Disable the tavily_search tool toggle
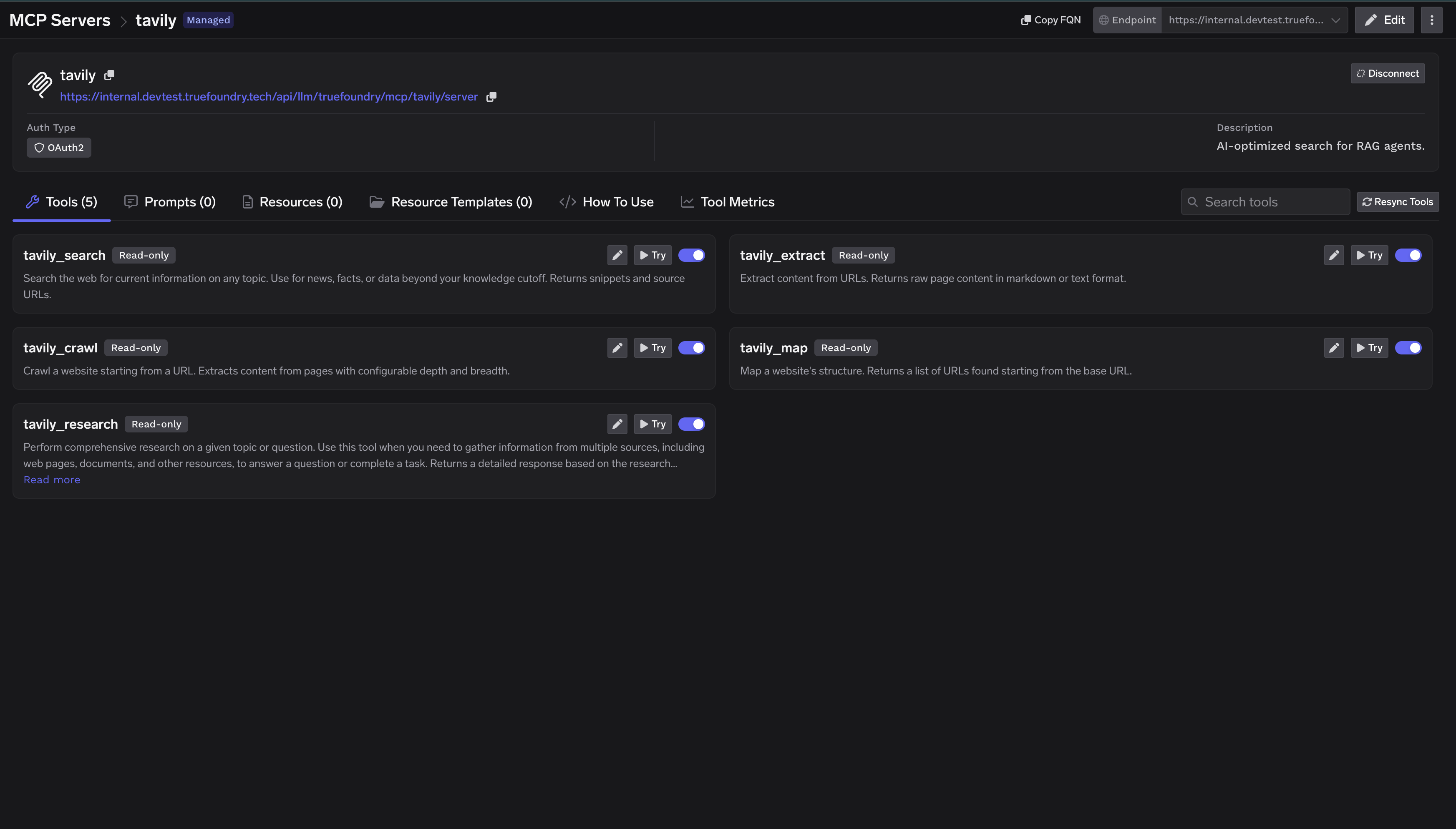 click(x=692, y=255)
